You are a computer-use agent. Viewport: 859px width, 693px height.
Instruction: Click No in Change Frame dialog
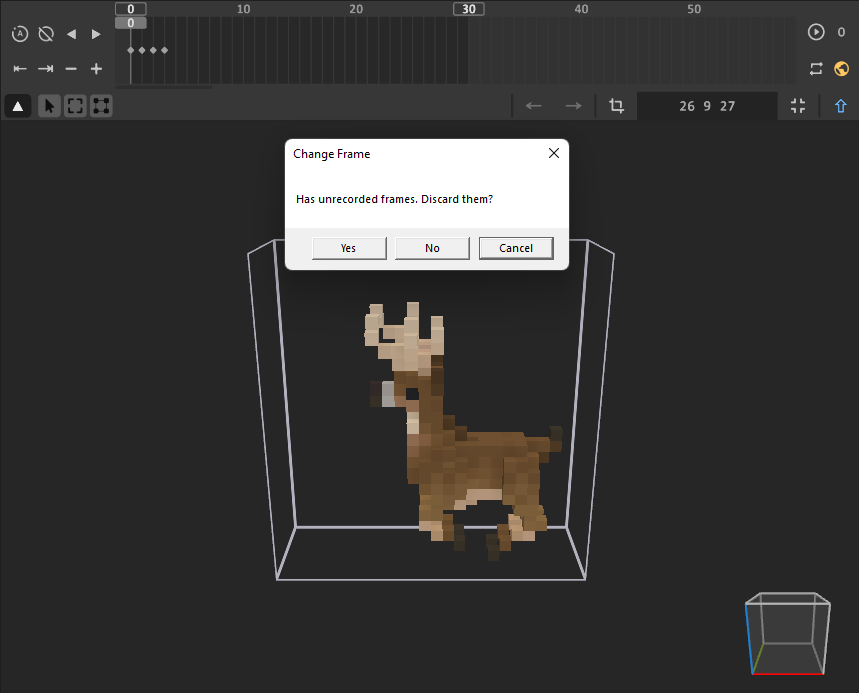click(x=432, y=248)
